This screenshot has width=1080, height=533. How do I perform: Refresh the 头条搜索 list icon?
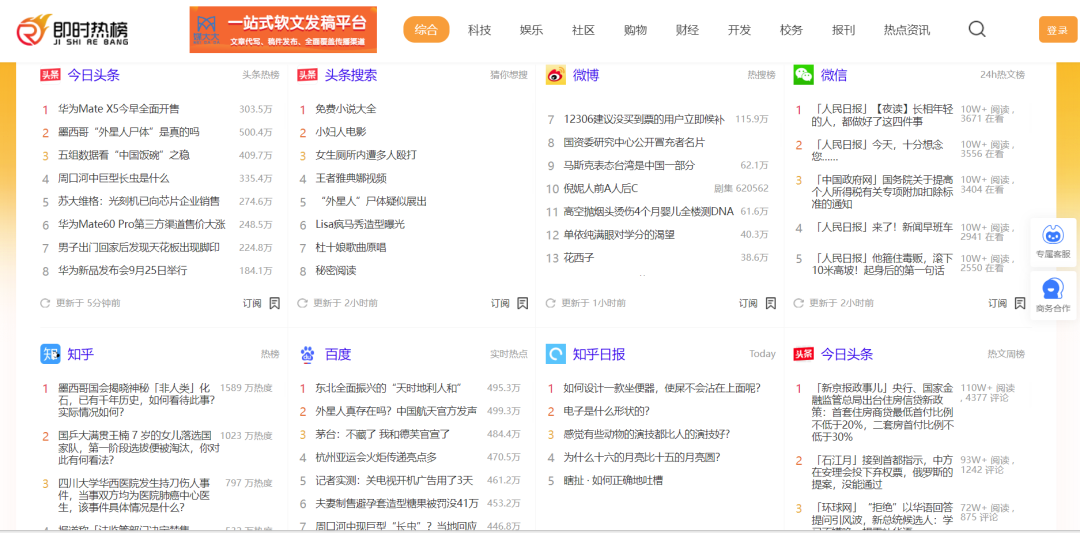point(302,303)
